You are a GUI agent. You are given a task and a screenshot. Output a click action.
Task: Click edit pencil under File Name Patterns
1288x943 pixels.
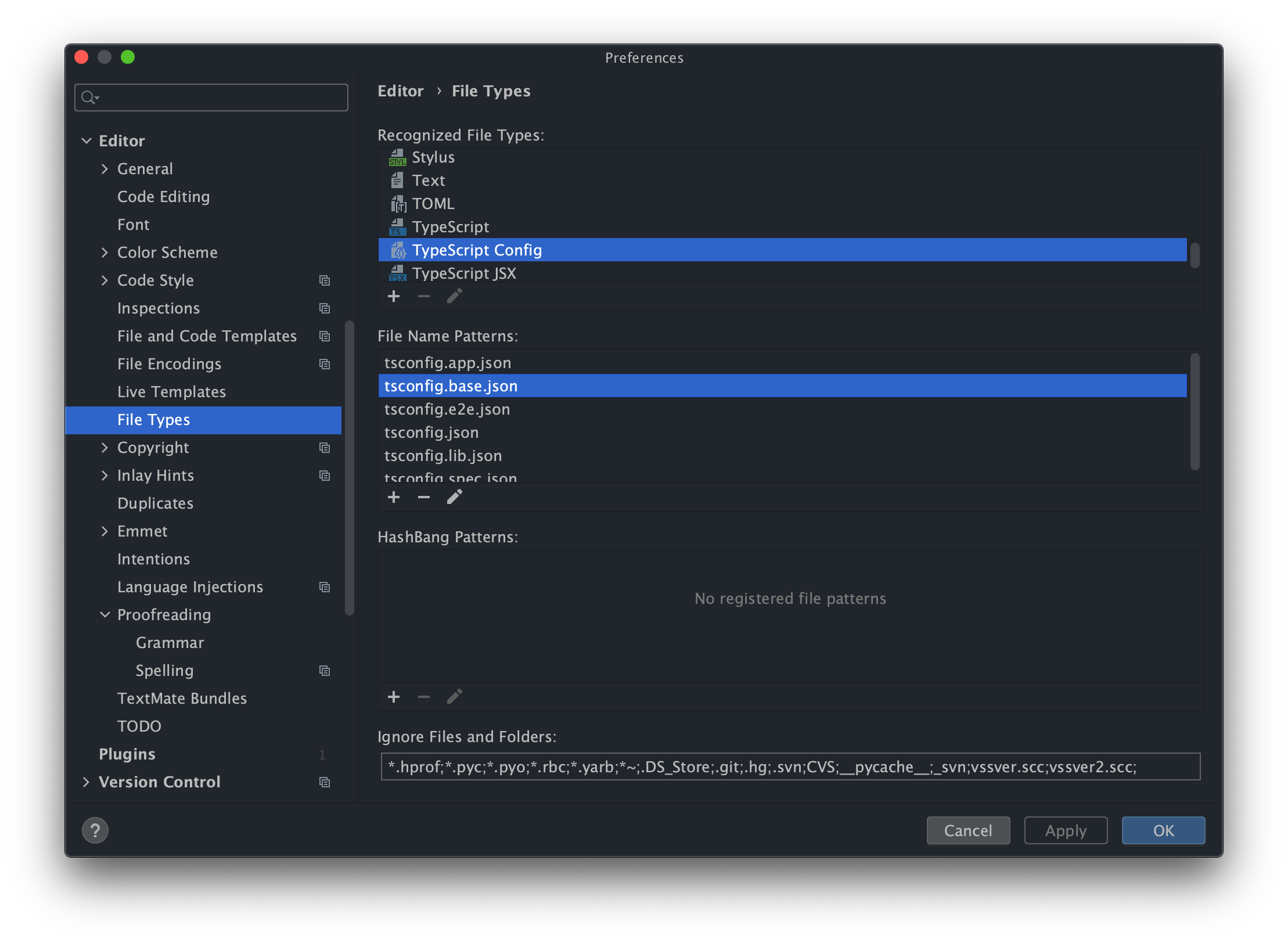pyautogui.click(x=455, y=497)
